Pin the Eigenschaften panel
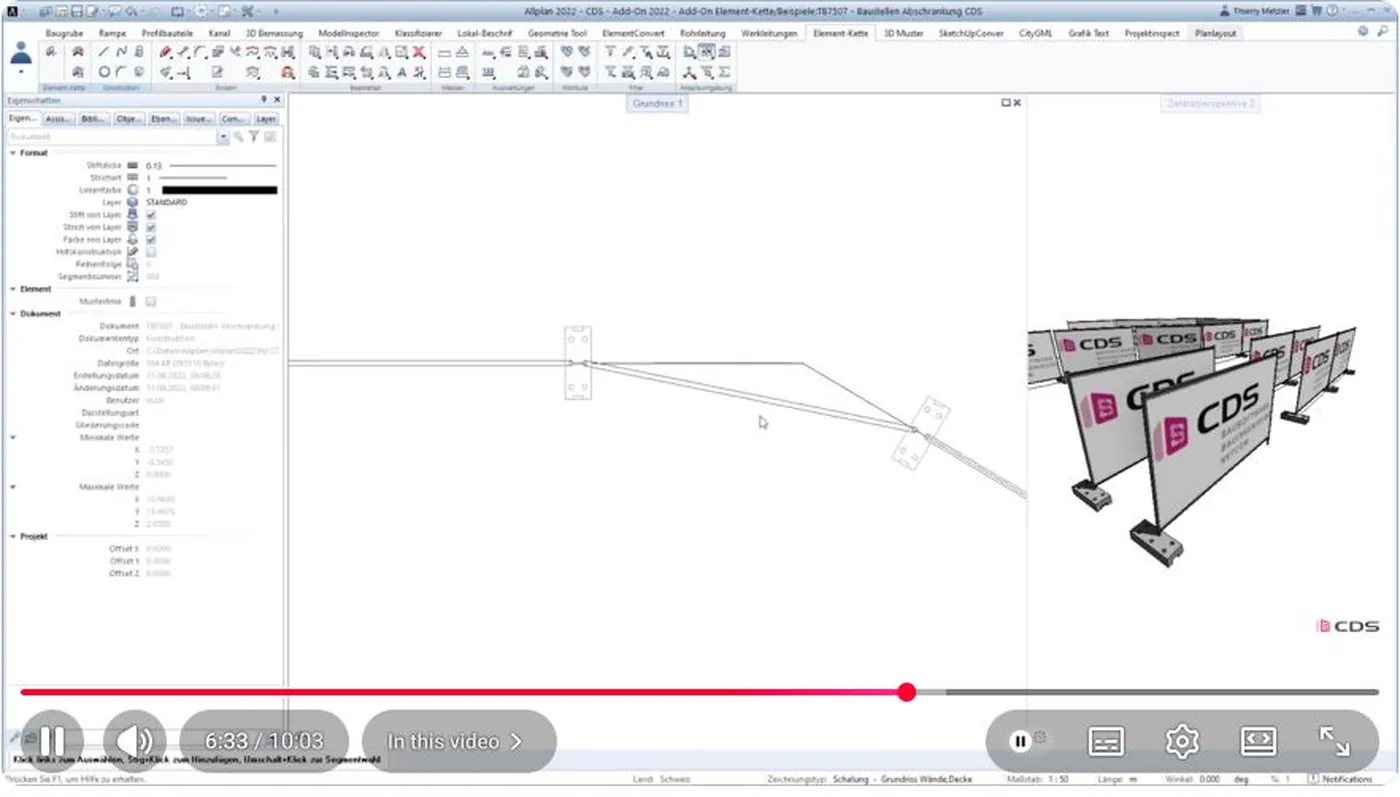The height and width of the screenshot is (797, 1400). point(264,101)
